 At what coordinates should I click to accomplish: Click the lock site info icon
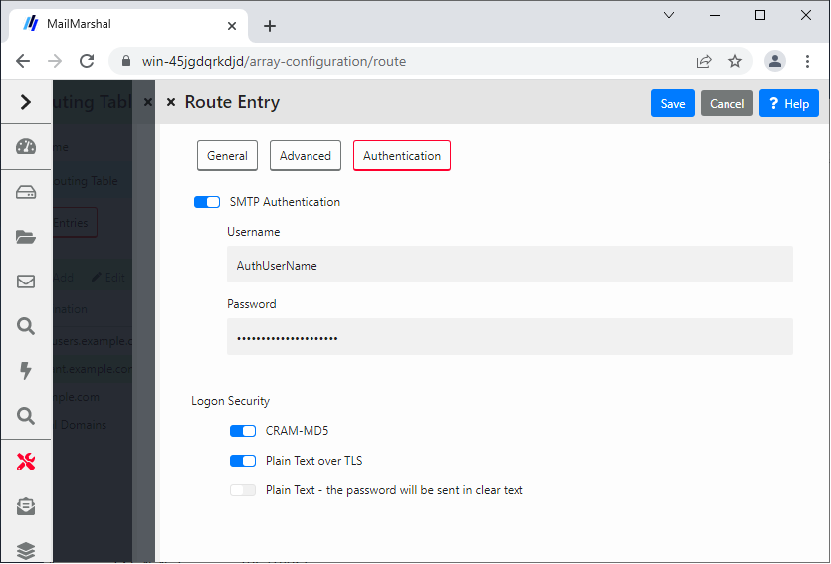[126, 61]
